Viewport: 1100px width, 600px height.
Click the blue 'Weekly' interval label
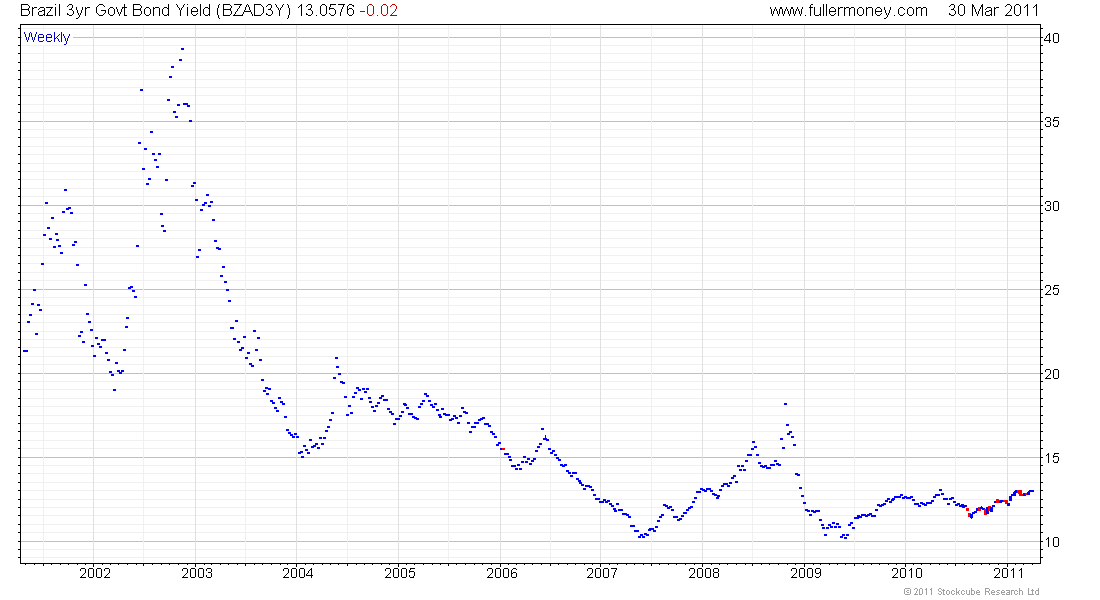coord(47,37)
